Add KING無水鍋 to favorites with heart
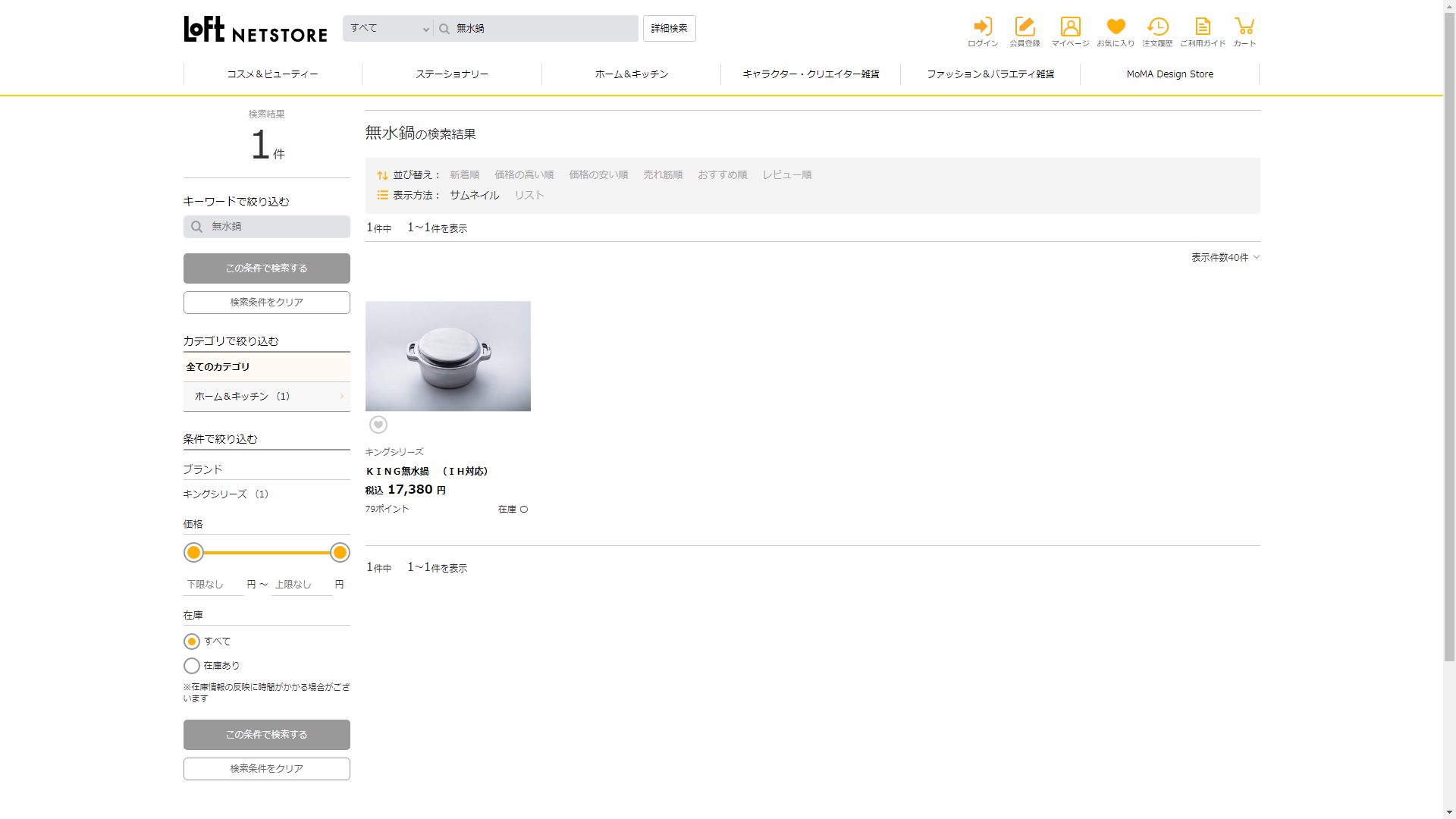Image resolution: width=1456 pixels, height=819 pixels. [378, 425]
